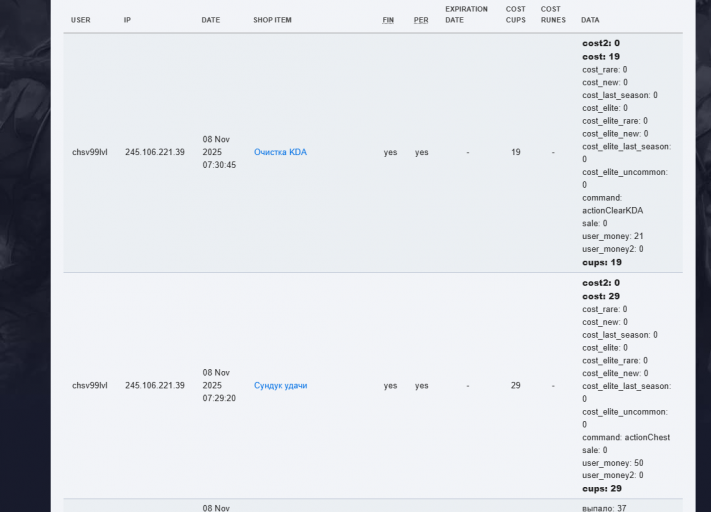Click the USER column header
Viewport: 711px width, 512px height.
click(81, 20)
